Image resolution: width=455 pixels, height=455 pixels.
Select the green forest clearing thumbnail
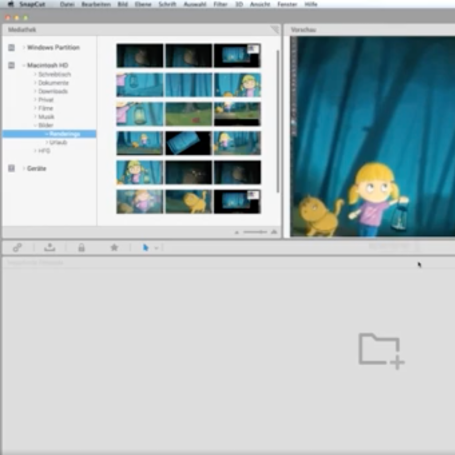[x=189, y=114]
